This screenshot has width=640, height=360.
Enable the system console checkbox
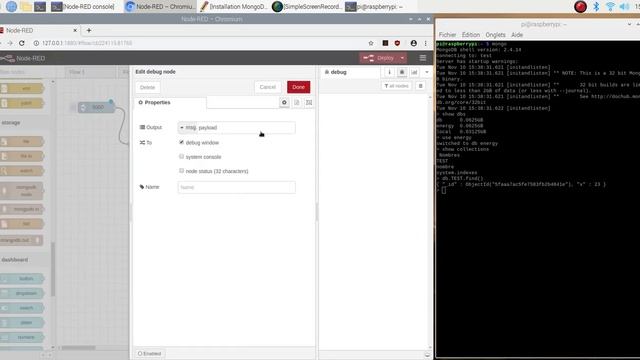[x=182, y=156]
